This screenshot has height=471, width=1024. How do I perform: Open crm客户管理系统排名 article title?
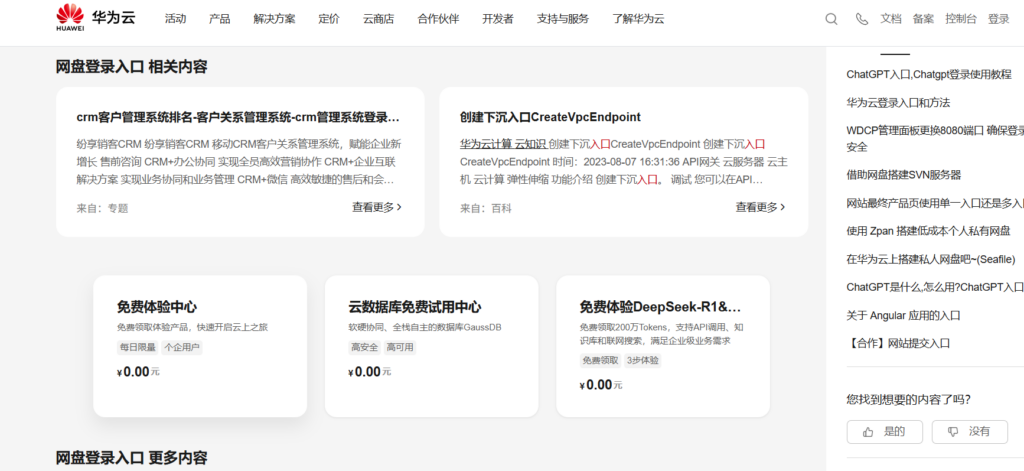pyautogui.click(x=238, y=117)
